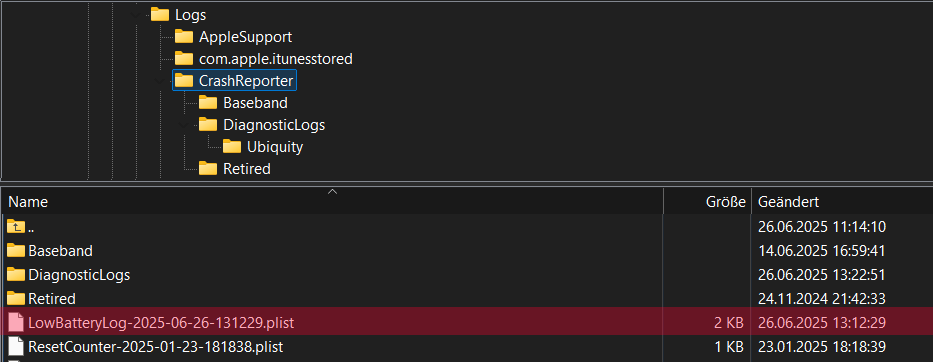Select the Retired folder icon in file list
Image resolution: width=933 pixels, height=362 pixels.
click(x=16, y=298)
